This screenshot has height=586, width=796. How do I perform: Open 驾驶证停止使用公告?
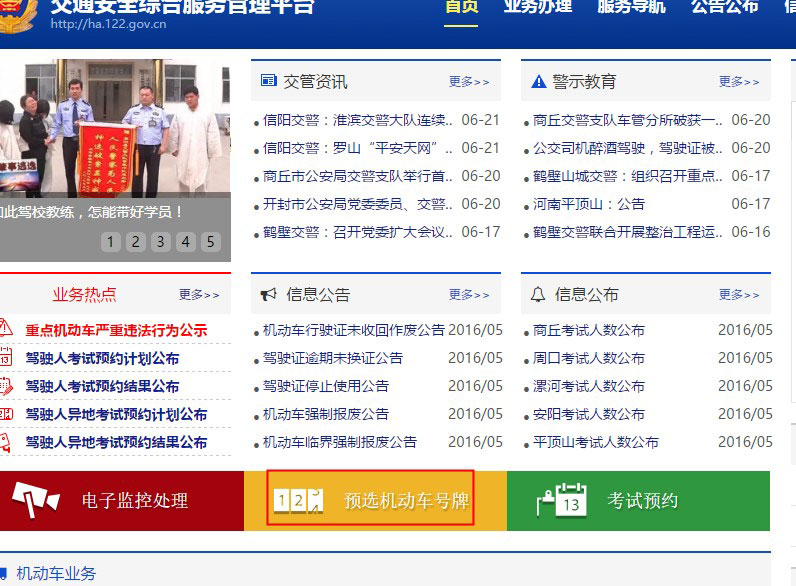coord(325,386)
